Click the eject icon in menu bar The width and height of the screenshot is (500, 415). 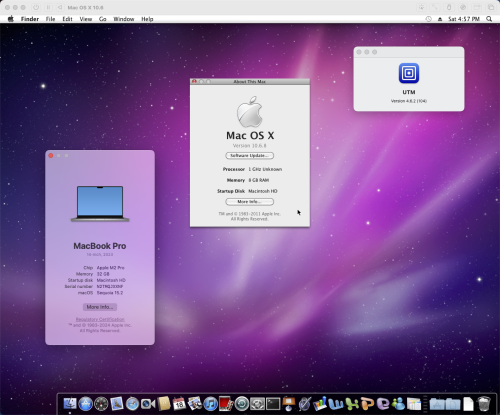point(440,19)
